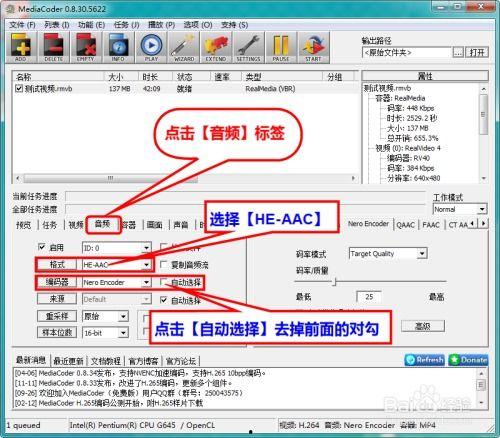Open the 列表 (I) menu

coord(57,25)
